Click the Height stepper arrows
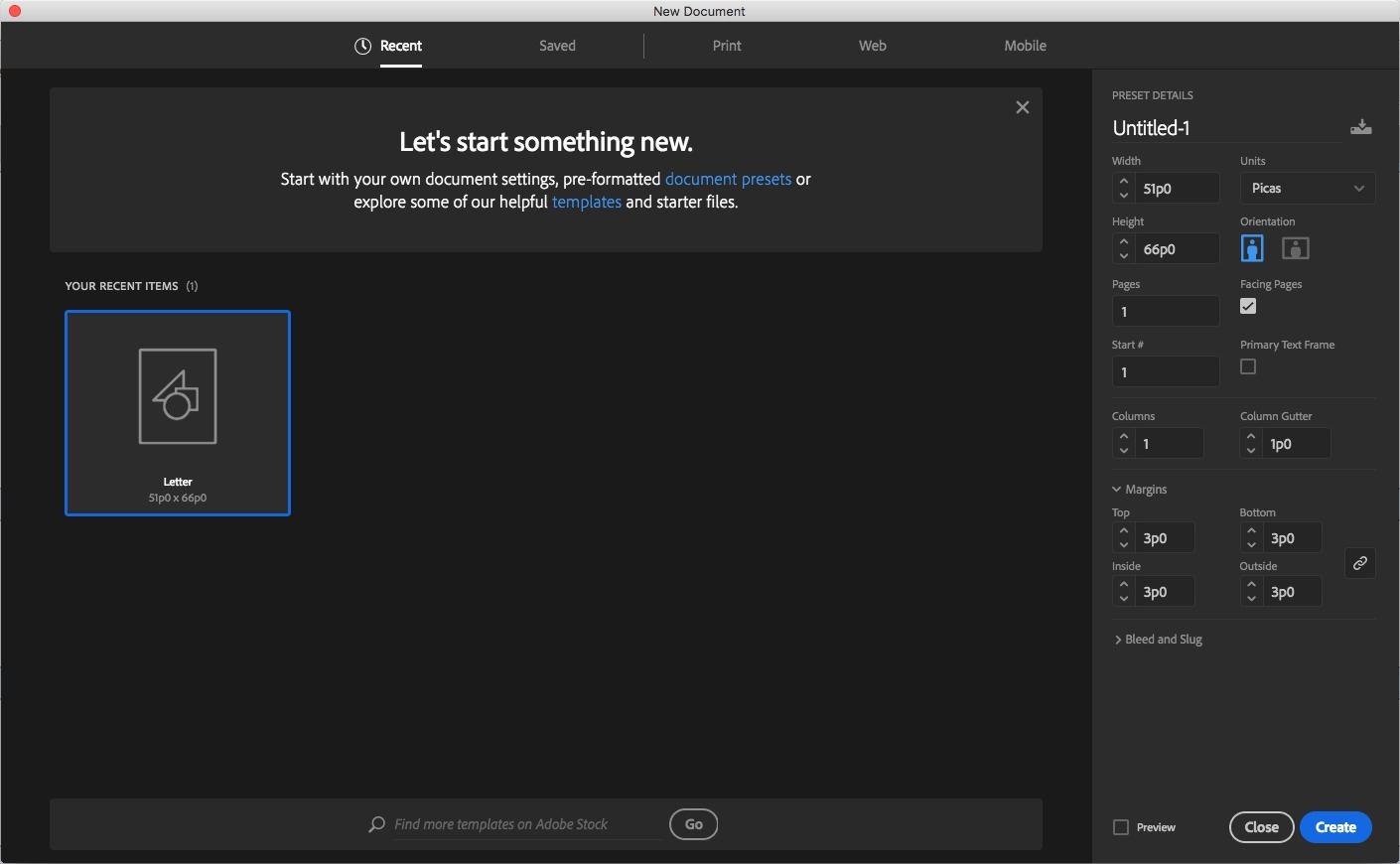 point(1124,248)
